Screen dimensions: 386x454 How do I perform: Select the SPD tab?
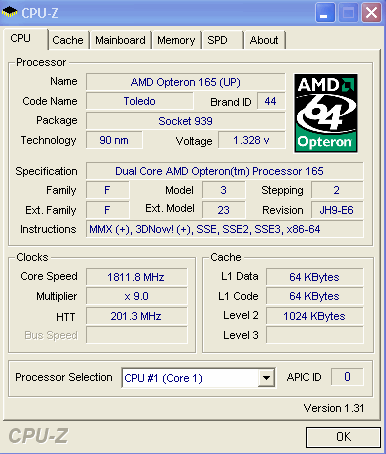222,40
